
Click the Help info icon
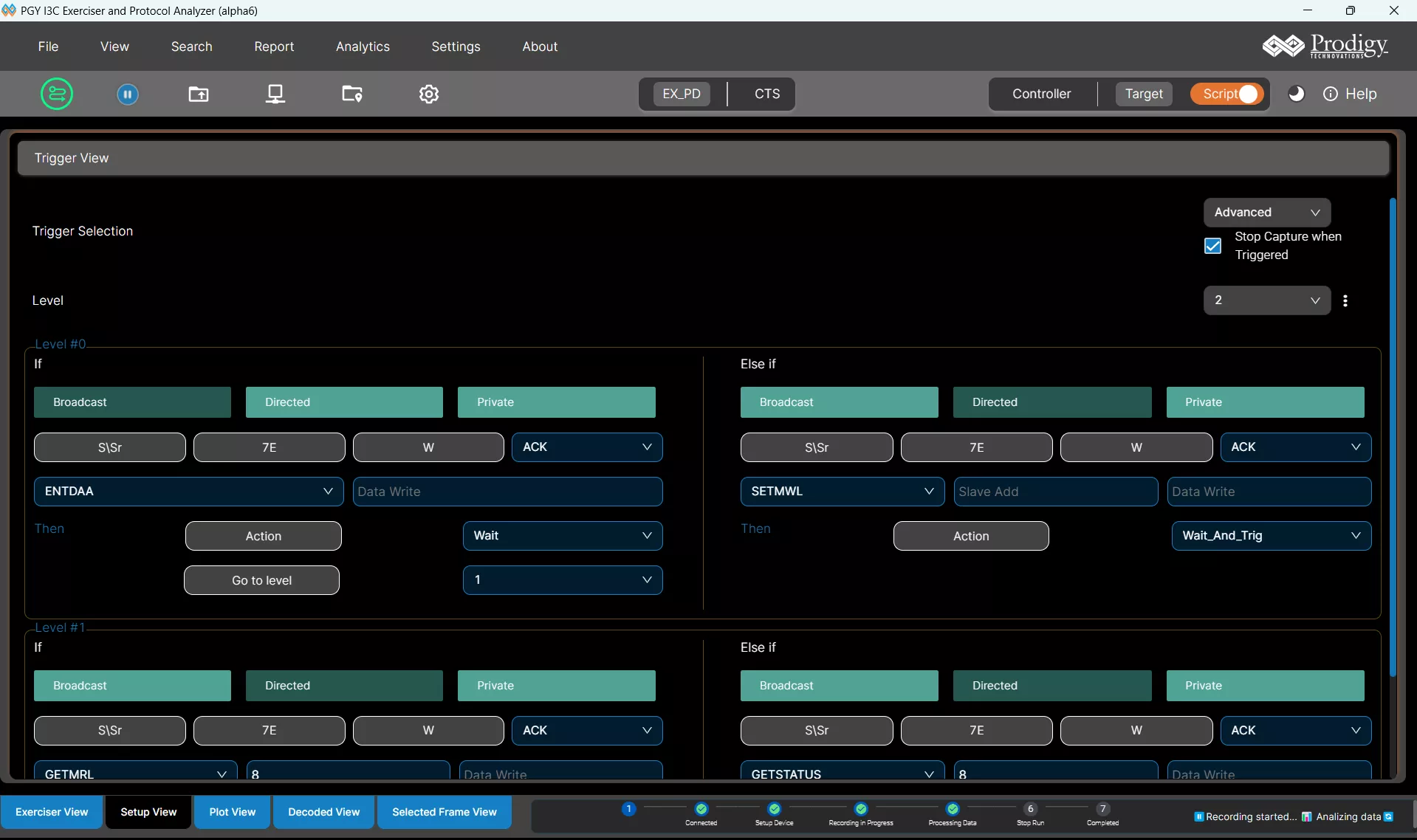point(1331,94)
